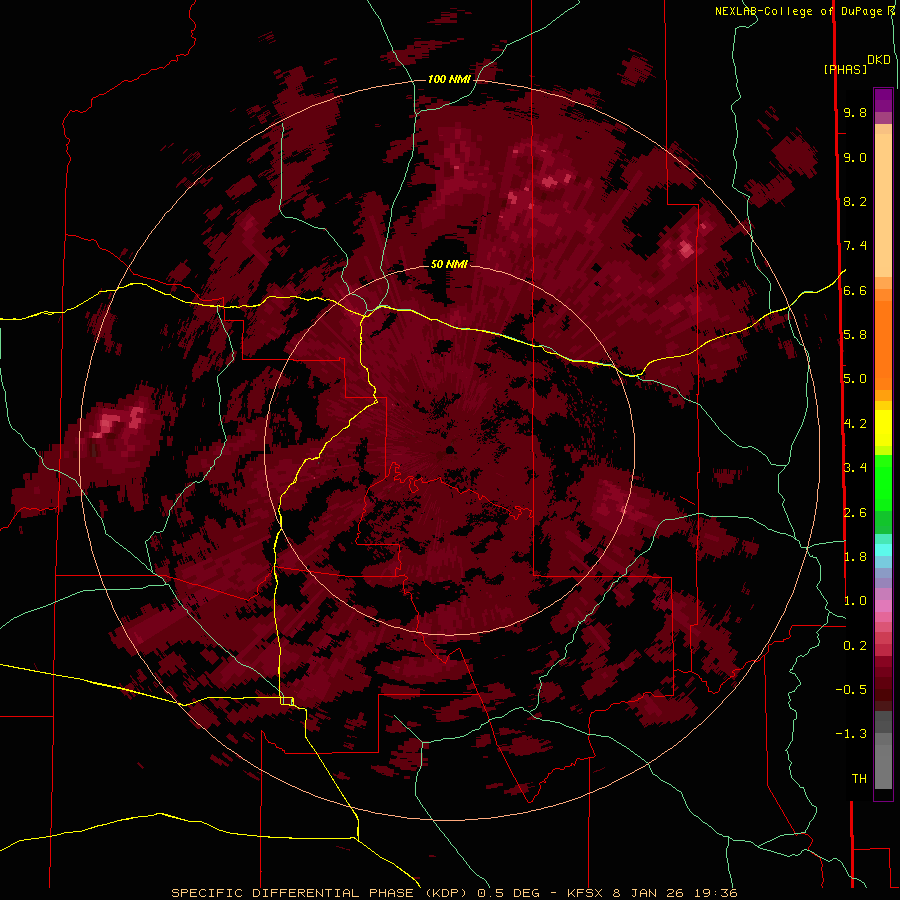Click the TH label on the color scale
Viewport: 900px width, 900px height.
[x=859, y=779]
